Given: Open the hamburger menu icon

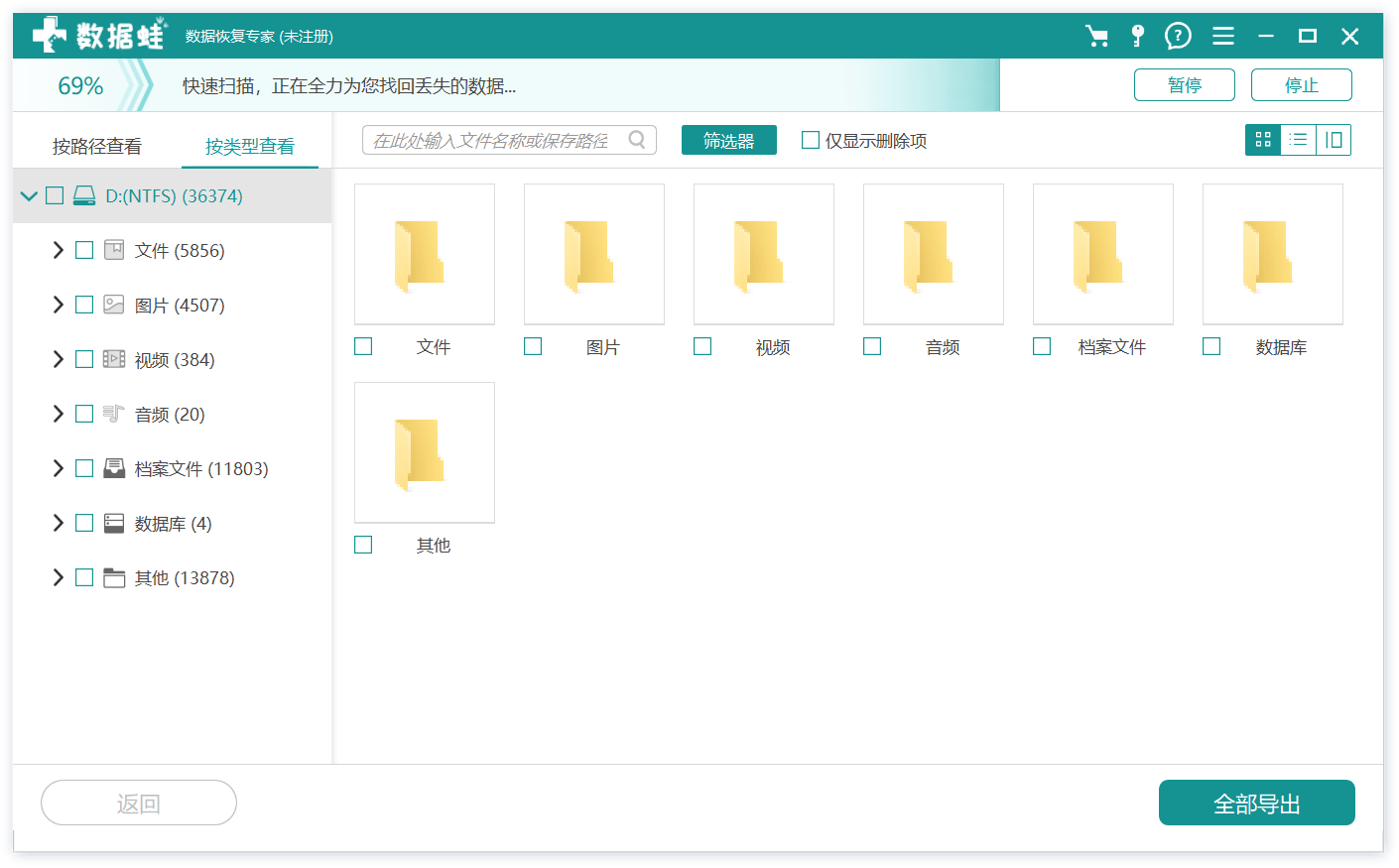Looking at the screenshot, I should [x=1223, y=37].
